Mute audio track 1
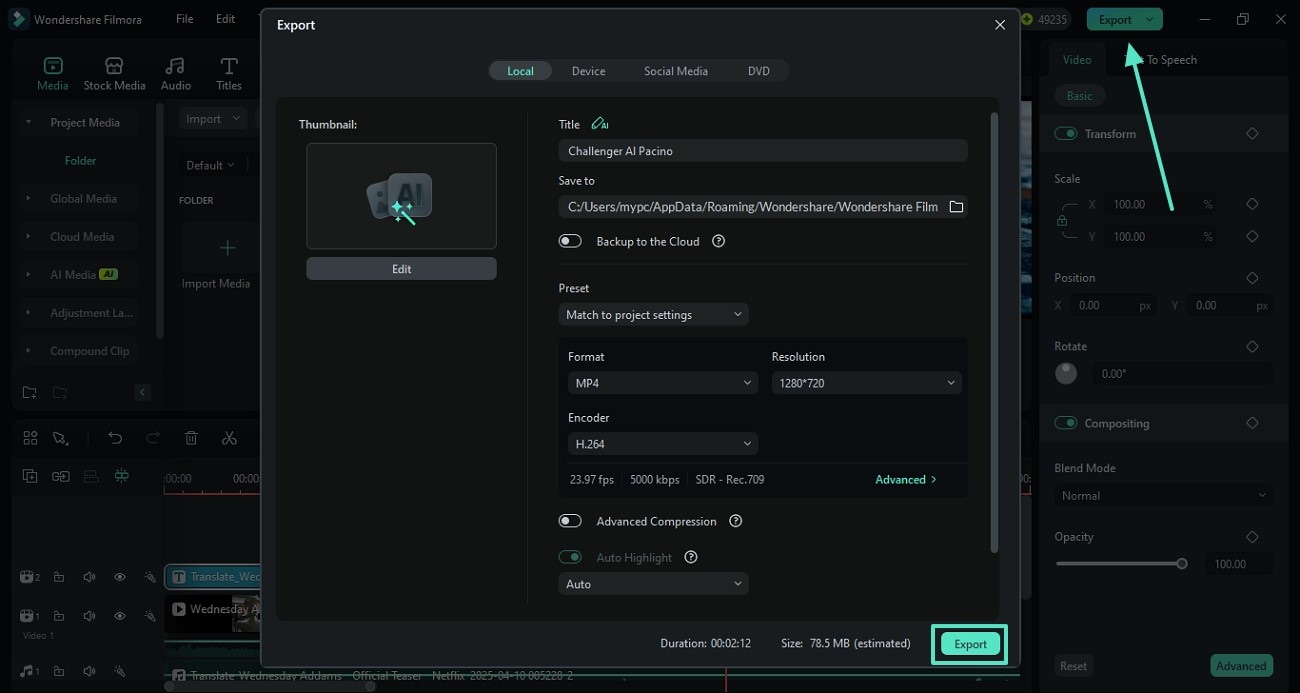 click(89, 671)
